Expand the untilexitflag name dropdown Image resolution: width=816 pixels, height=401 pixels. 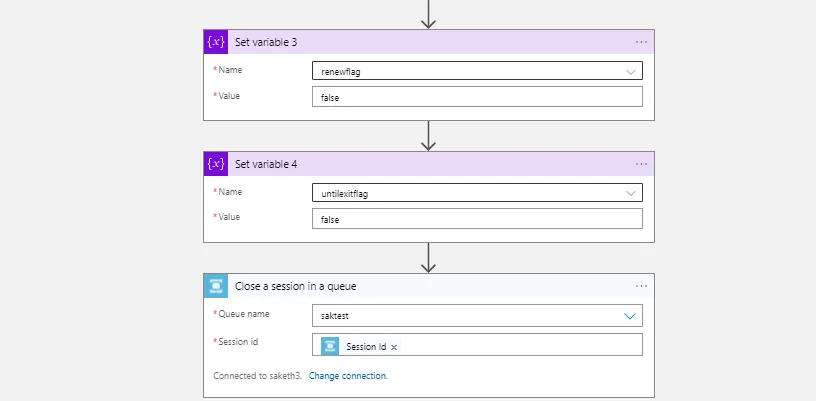[630, 193]
